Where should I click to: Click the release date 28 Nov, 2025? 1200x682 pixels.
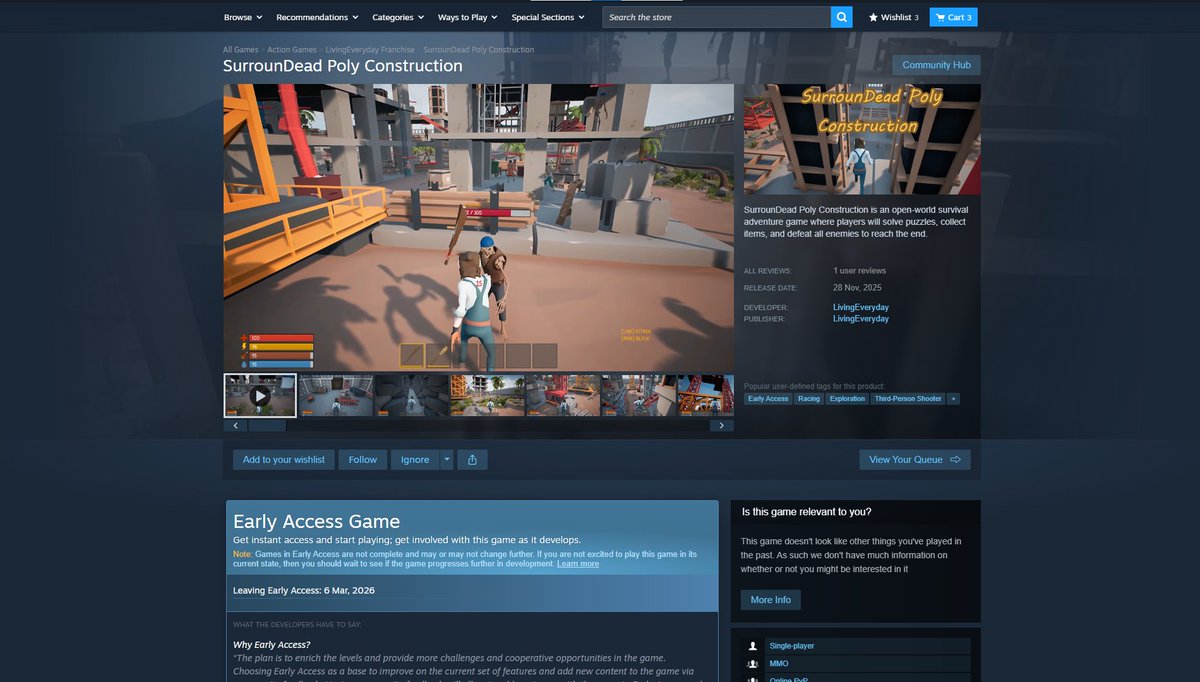click(857, 287)
